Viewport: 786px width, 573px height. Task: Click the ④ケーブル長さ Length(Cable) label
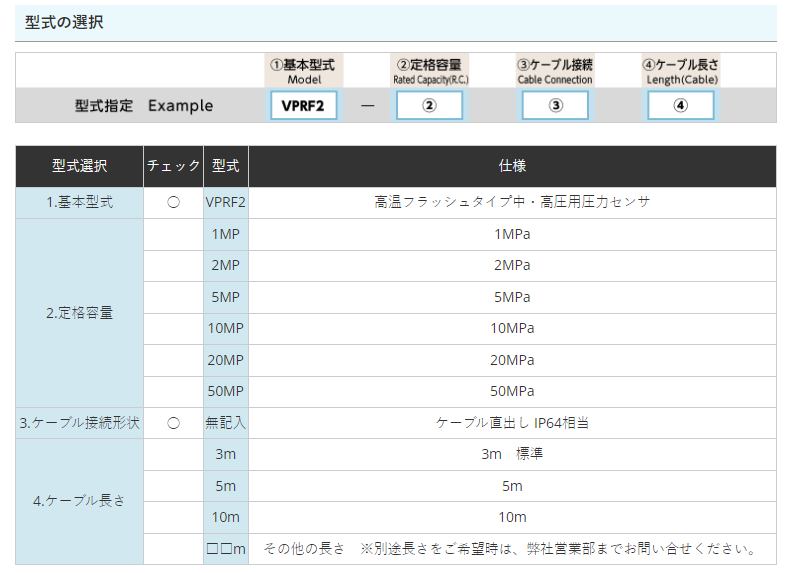tap(681, 71)
